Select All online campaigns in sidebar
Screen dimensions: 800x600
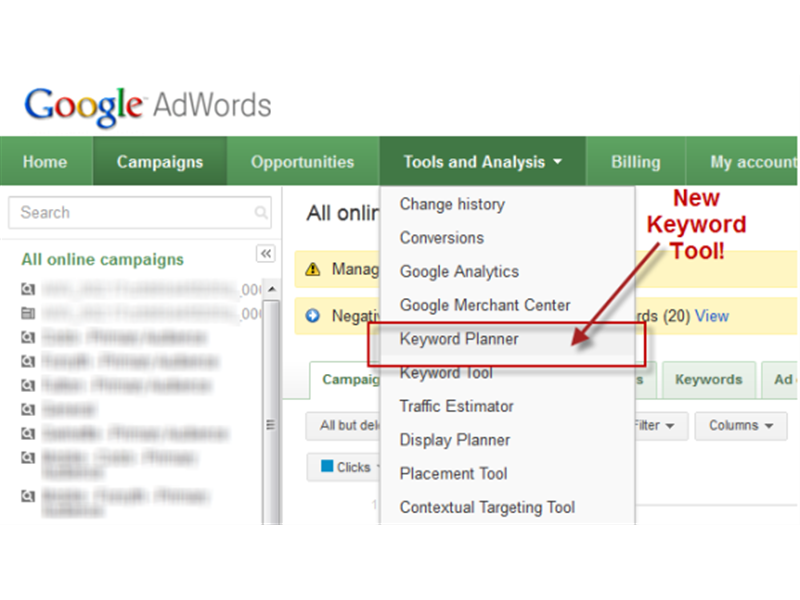102,259
